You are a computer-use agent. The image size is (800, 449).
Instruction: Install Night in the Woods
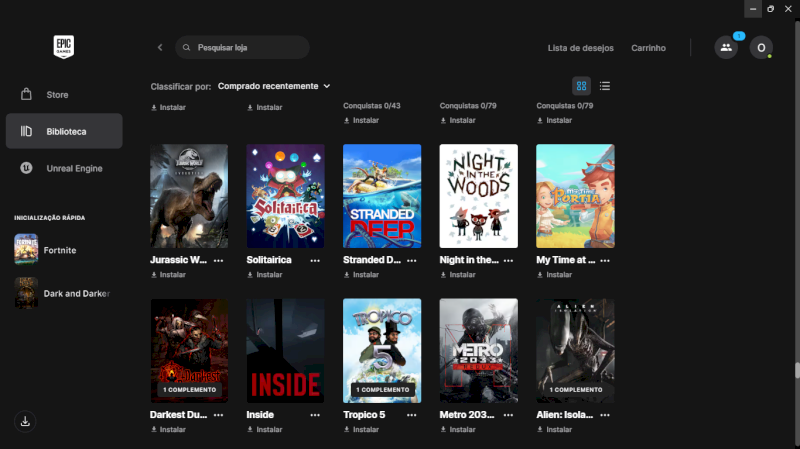coord(458,275)
